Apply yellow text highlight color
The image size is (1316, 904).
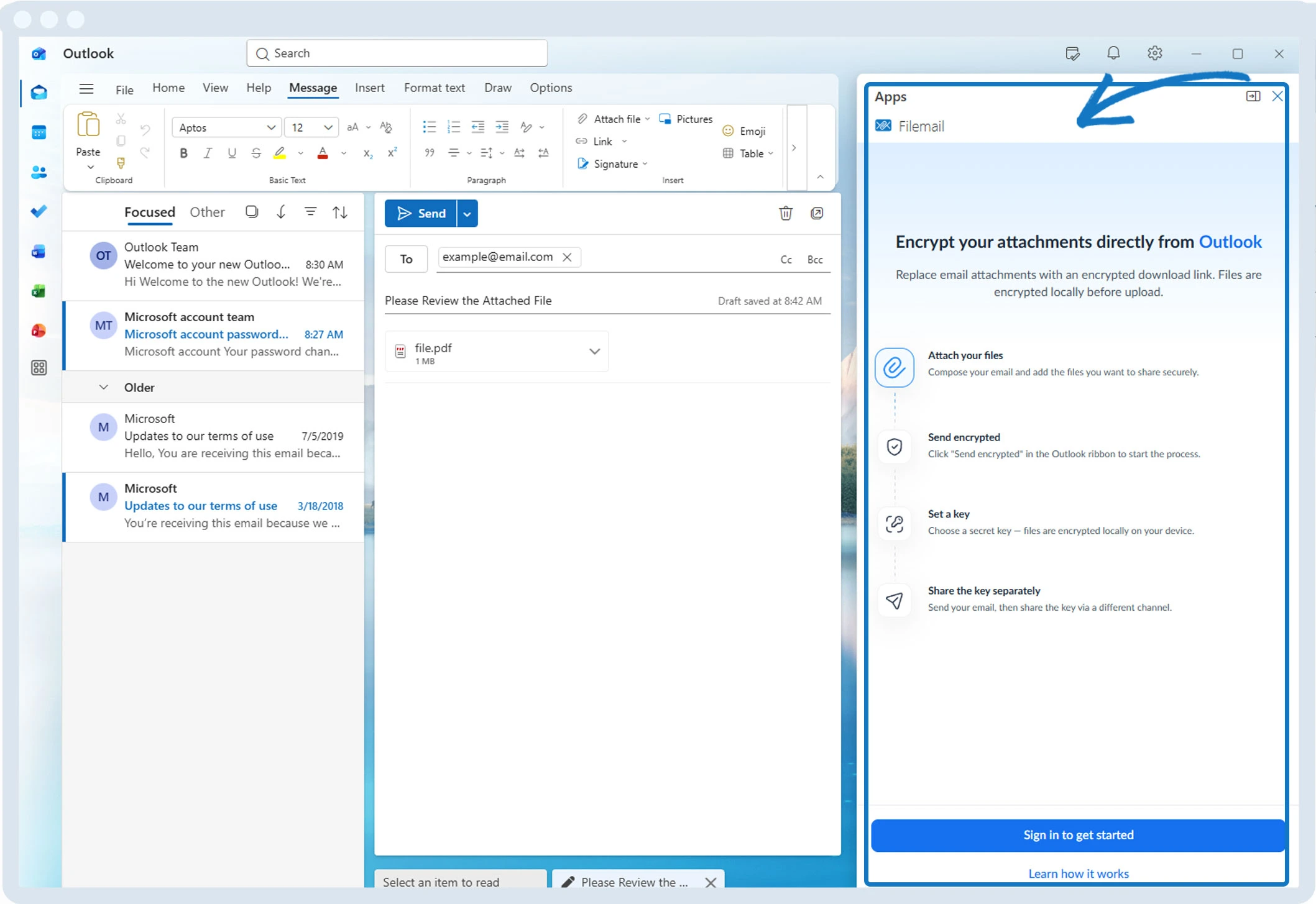(280, 153)
